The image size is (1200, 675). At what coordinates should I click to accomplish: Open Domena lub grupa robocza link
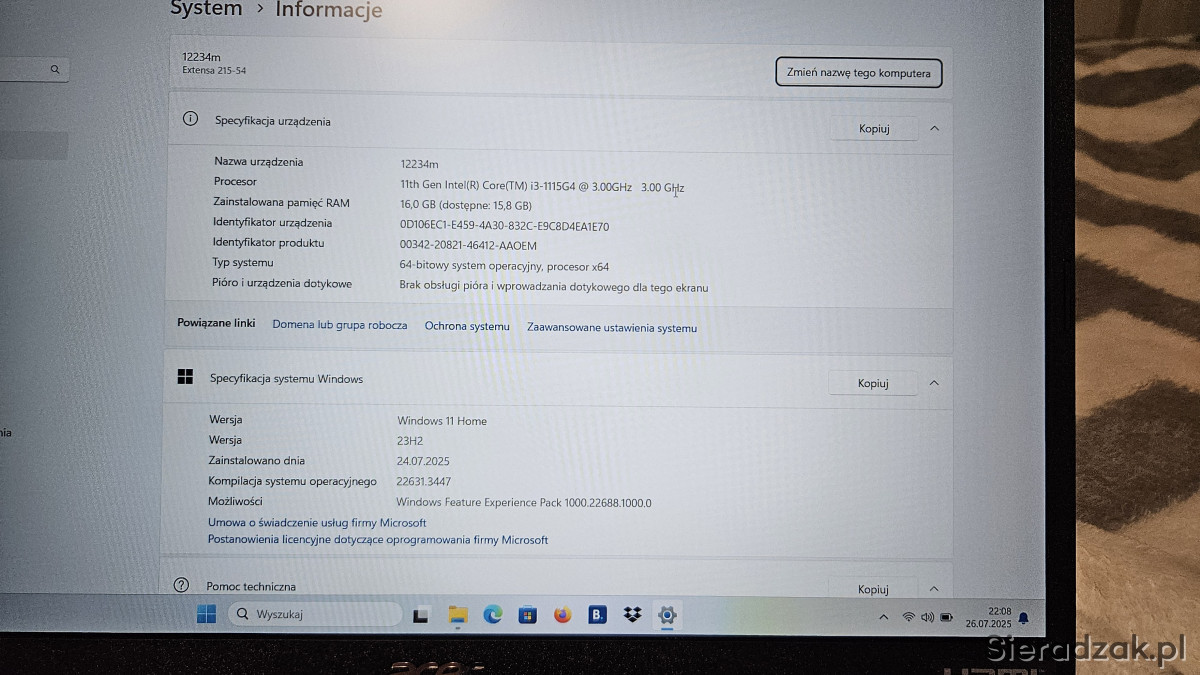coord(340,325)
